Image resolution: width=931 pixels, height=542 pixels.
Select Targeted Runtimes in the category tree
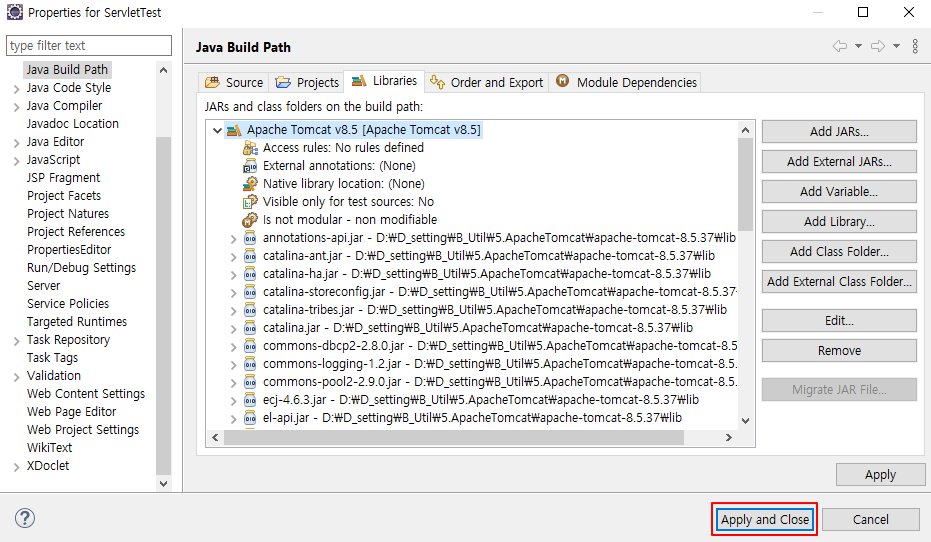[x=77, y=322]
